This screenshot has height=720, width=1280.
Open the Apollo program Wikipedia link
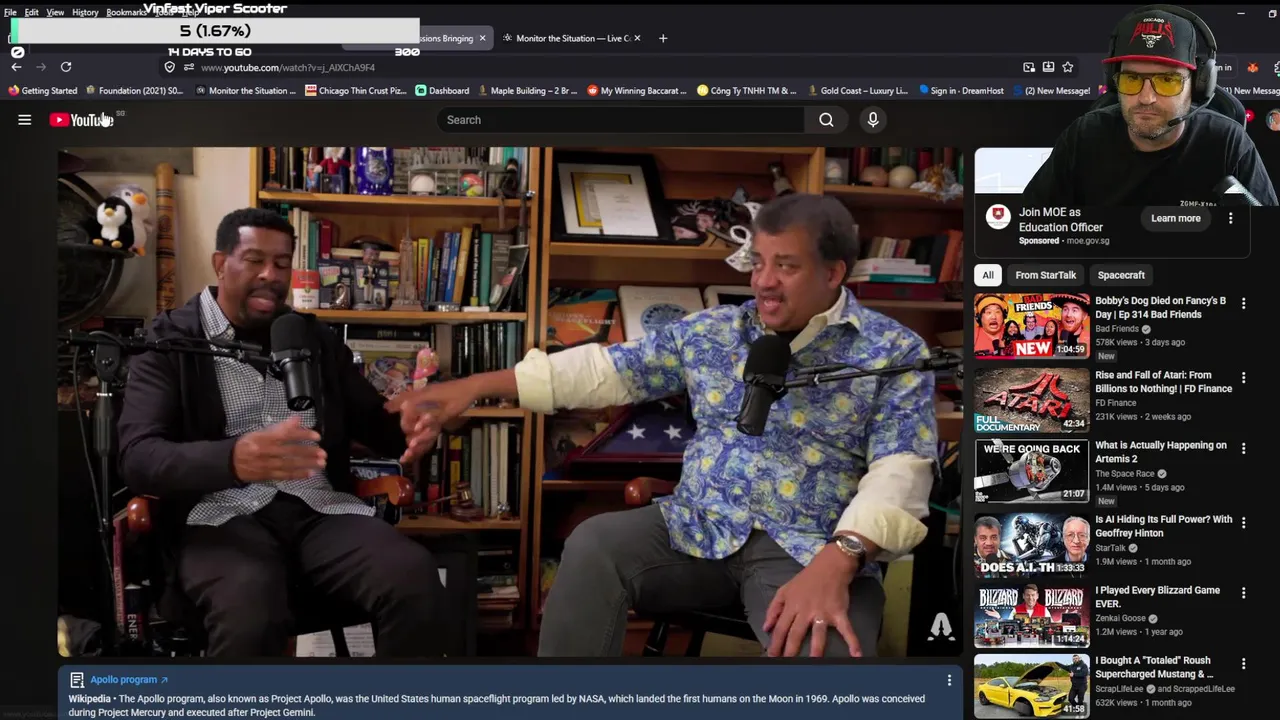pyautogui.click(x=129, y=680)
